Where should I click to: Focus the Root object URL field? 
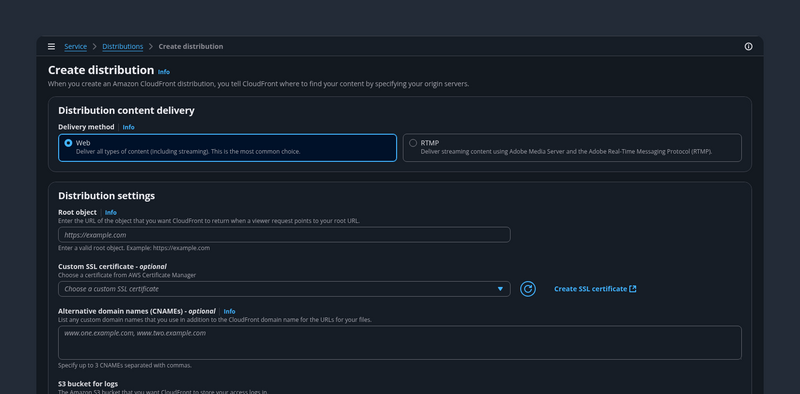[284, 235]
